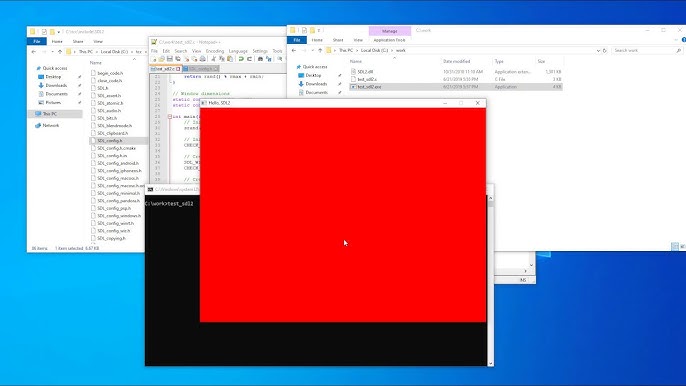Click New folder icon in work explorer title bar
The width and height of the screenshot is (686, 386).
[x=312, y=30]
